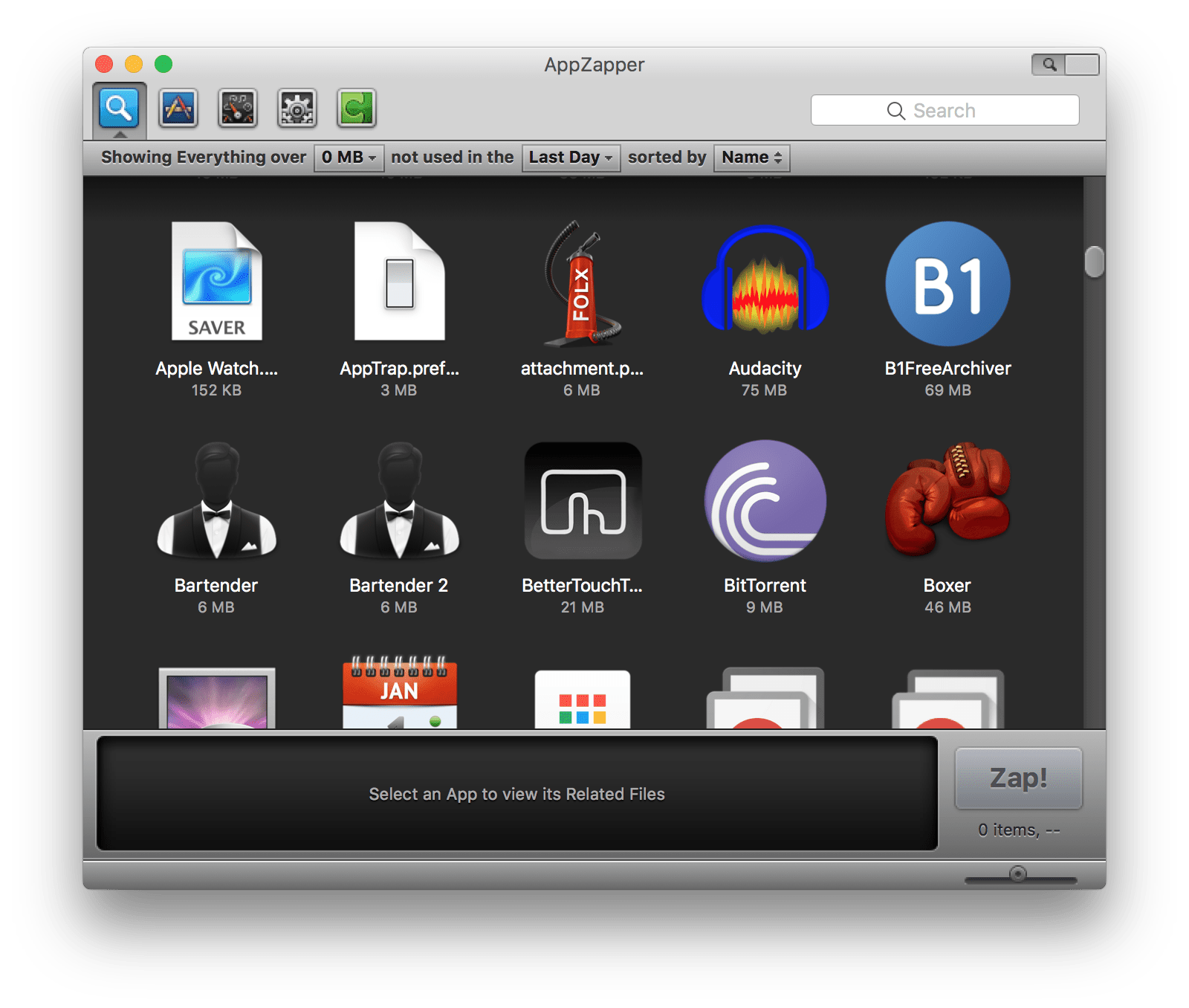
Task: Click the Audacity name label
Action: (765, 369)
